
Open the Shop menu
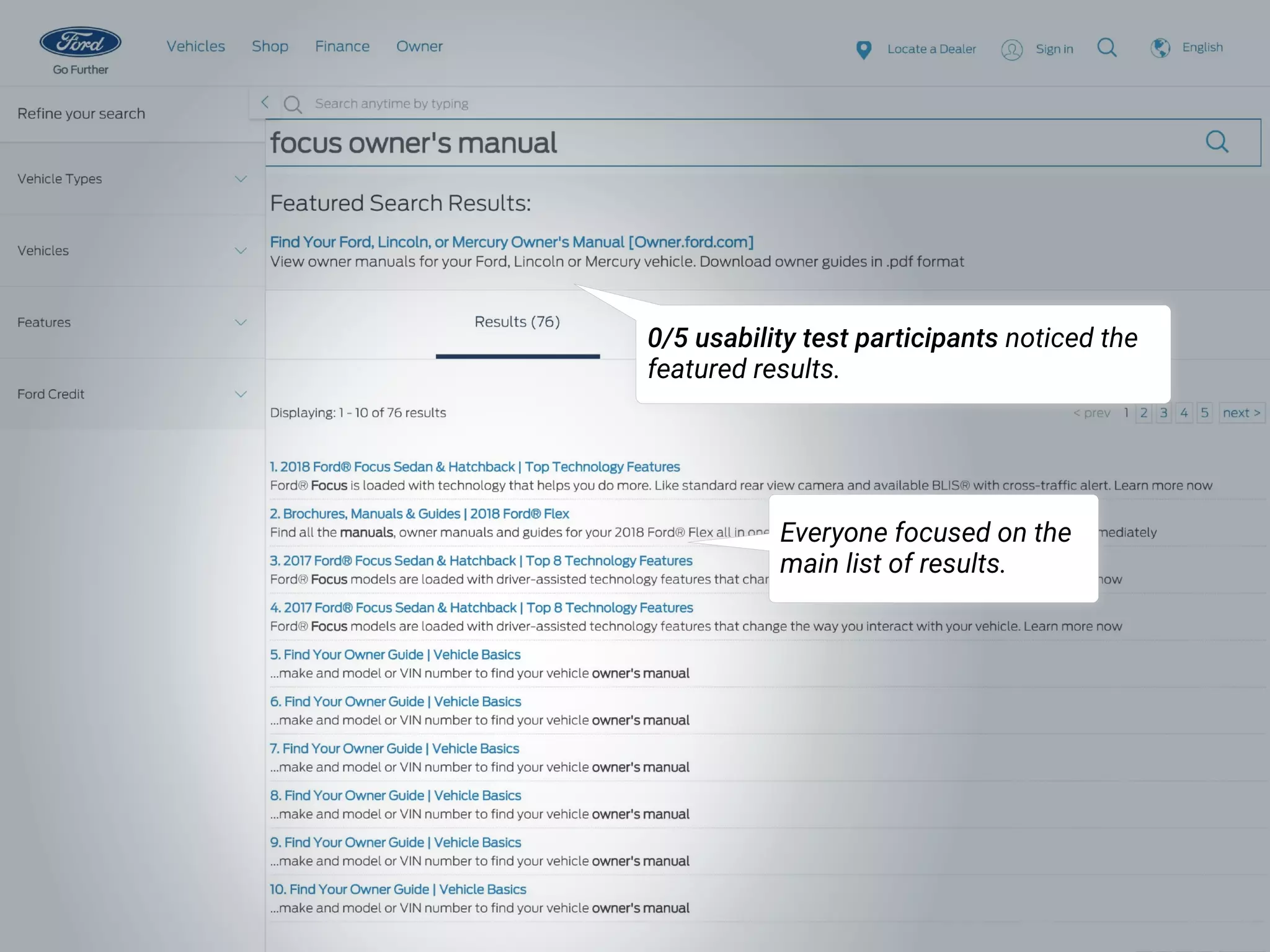point(270,46)
